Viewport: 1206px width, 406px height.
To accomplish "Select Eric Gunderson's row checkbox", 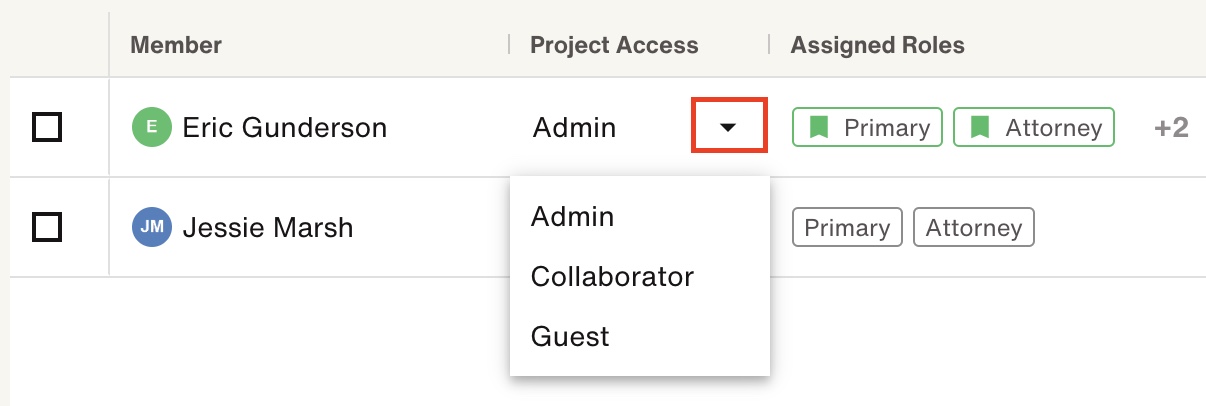I will pos(47,127).
